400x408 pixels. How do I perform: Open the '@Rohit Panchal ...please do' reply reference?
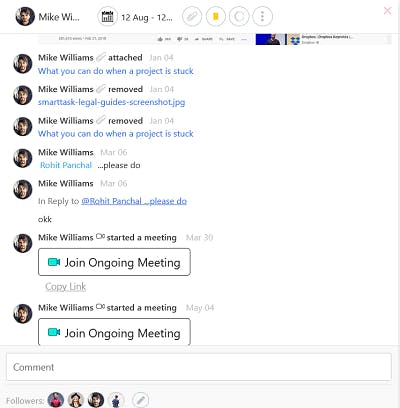click(x=134, y=201)
